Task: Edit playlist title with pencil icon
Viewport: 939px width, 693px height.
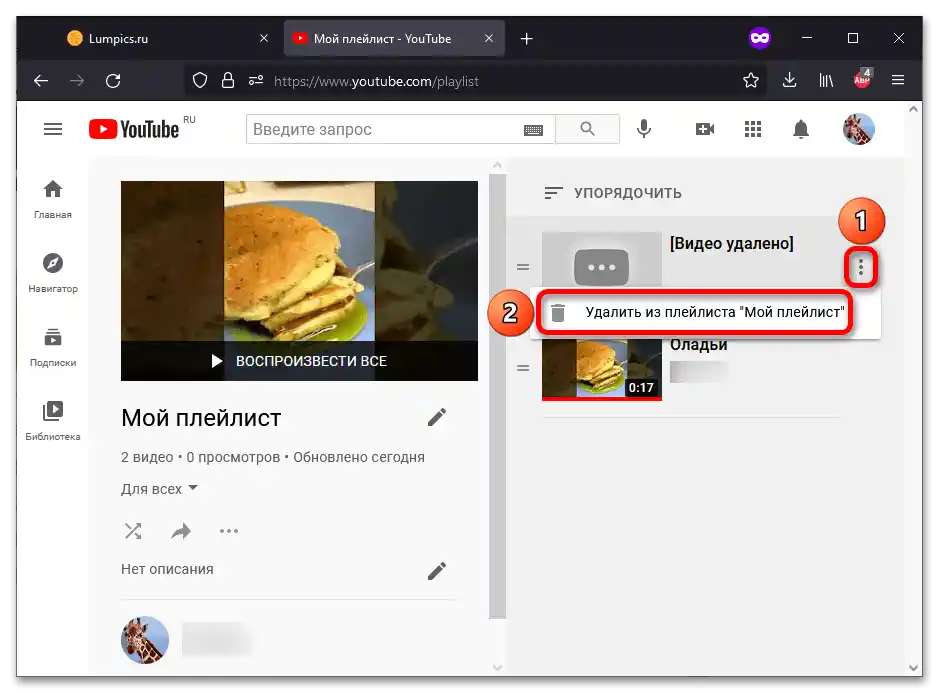Action: (x=437, y=417)
